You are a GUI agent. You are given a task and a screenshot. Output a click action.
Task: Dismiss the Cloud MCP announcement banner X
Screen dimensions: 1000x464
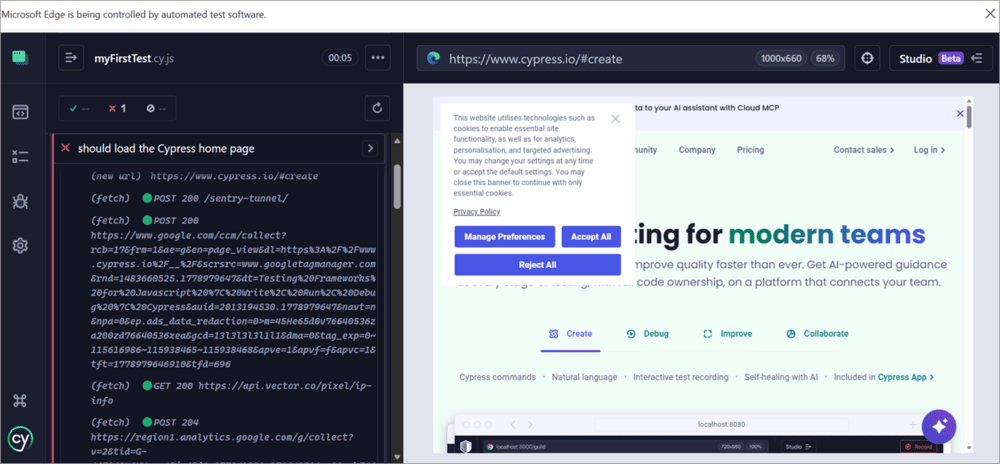pos(960,113)
